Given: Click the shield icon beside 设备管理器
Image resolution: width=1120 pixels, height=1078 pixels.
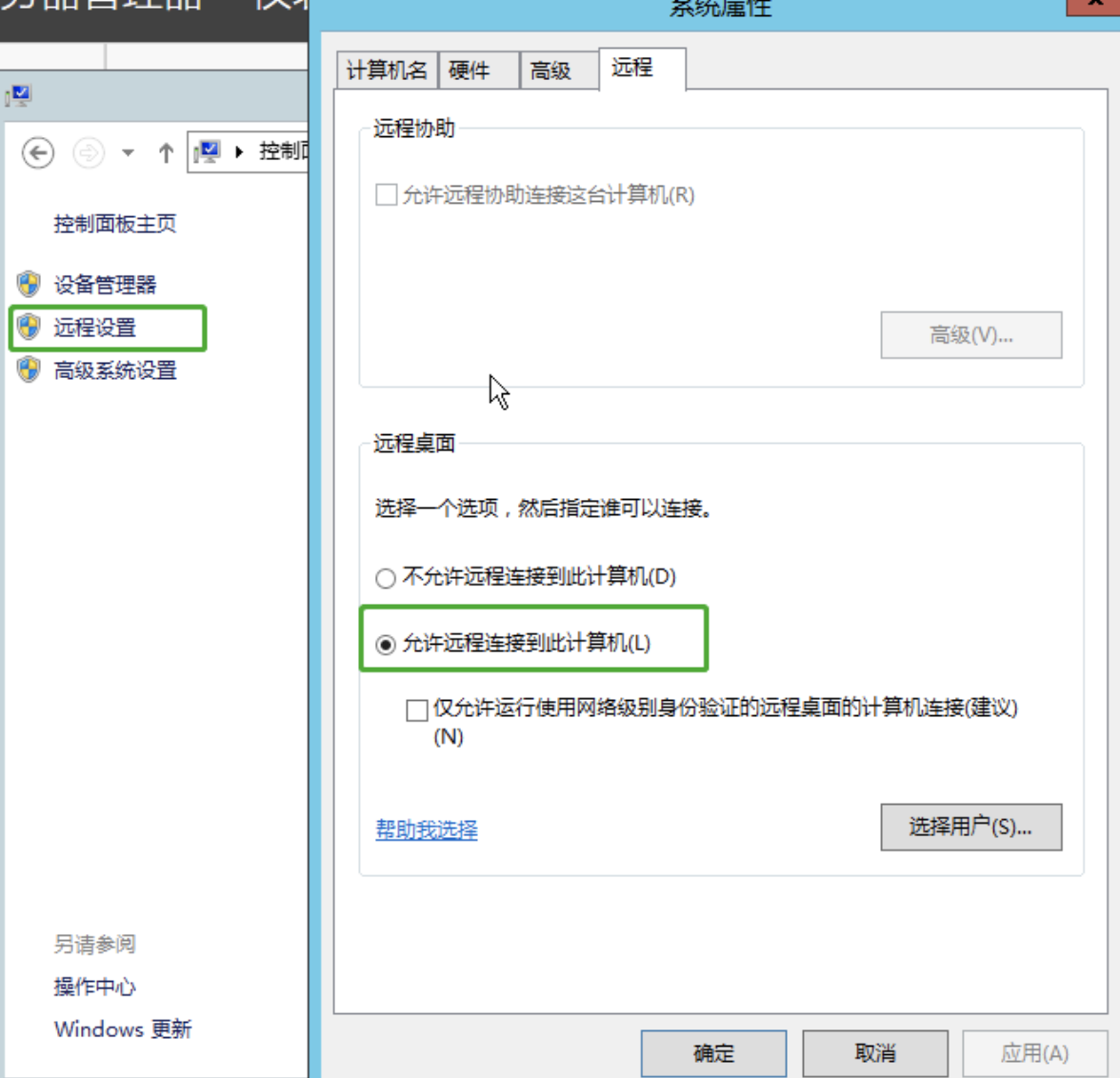Looking at the screenshot, I should point(30,284).
